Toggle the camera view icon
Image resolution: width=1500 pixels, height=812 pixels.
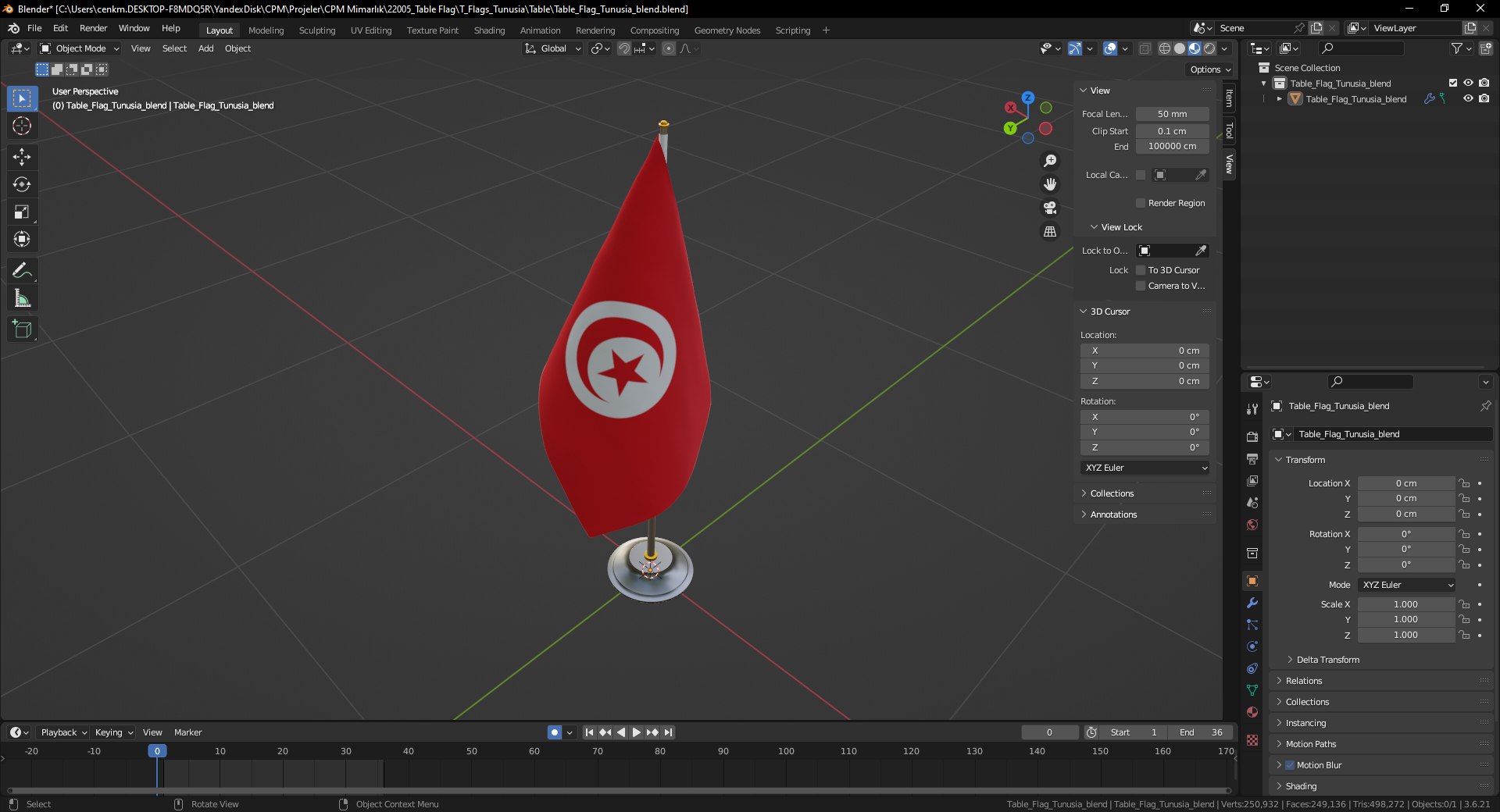coord(1050,208)
